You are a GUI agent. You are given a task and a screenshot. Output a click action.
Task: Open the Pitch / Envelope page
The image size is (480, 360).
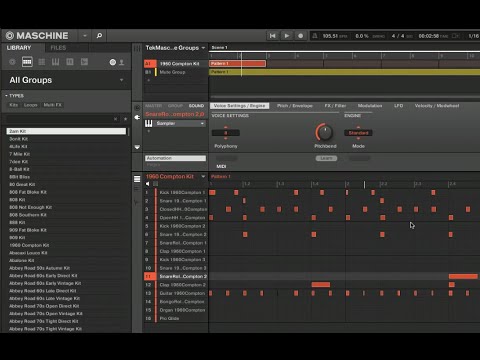coord(295,106)
